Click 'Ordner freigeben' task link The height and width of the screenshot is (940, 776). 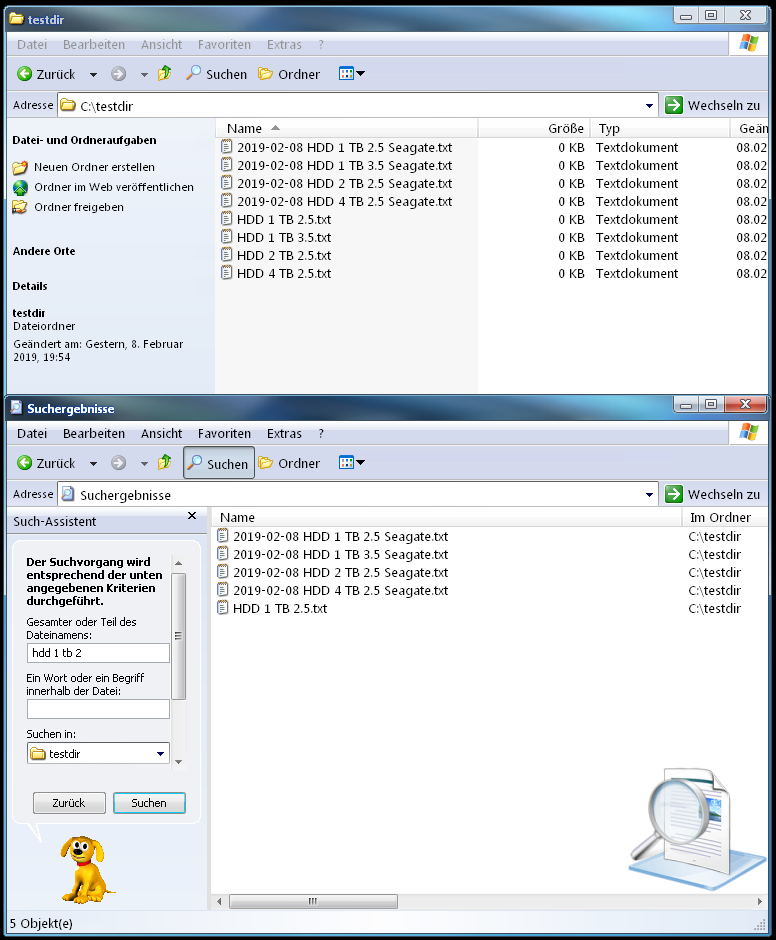click(79, 207)
